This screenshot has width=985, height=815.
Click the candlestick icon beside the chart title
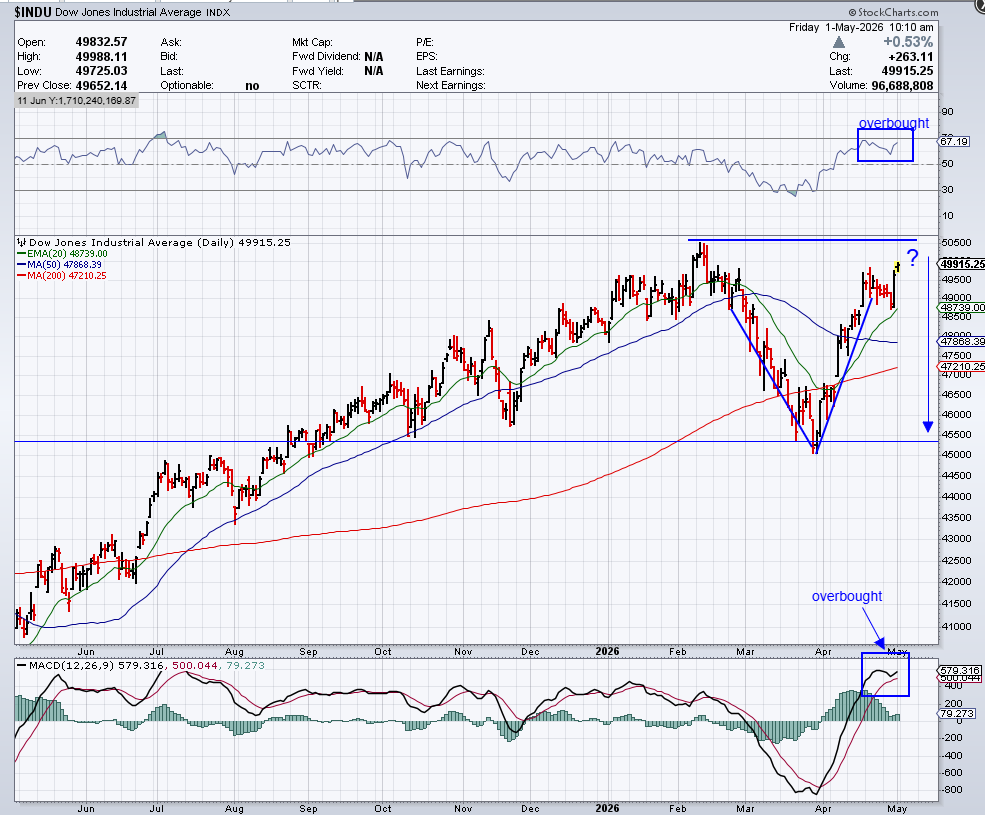coord(21,243)
